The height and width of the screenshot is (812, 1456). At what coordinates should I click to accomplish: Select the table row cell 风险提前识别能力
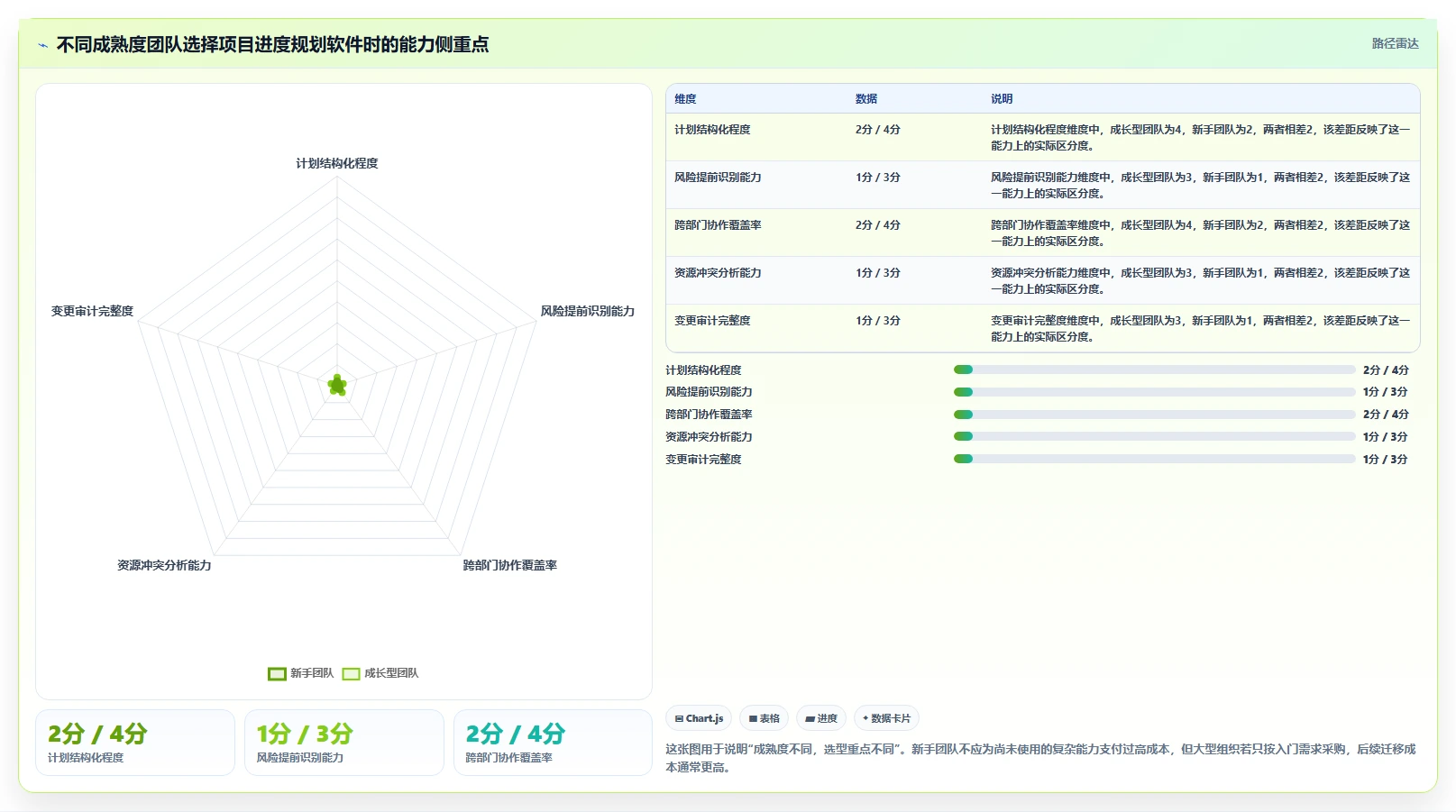click(718, 178)
